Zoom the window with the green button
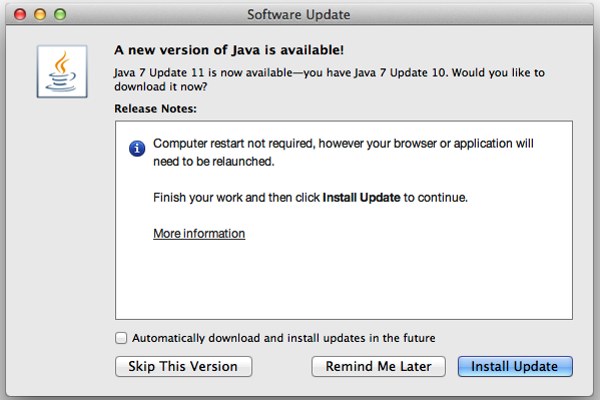600x400 pixels. 60,15
